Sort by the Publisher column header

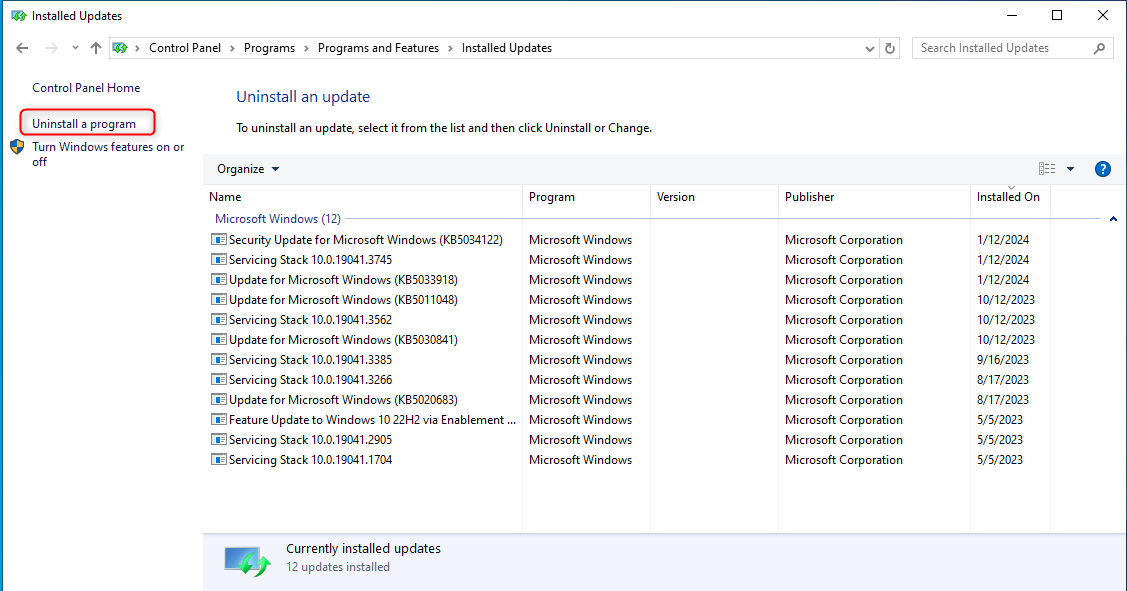[874, 197]
